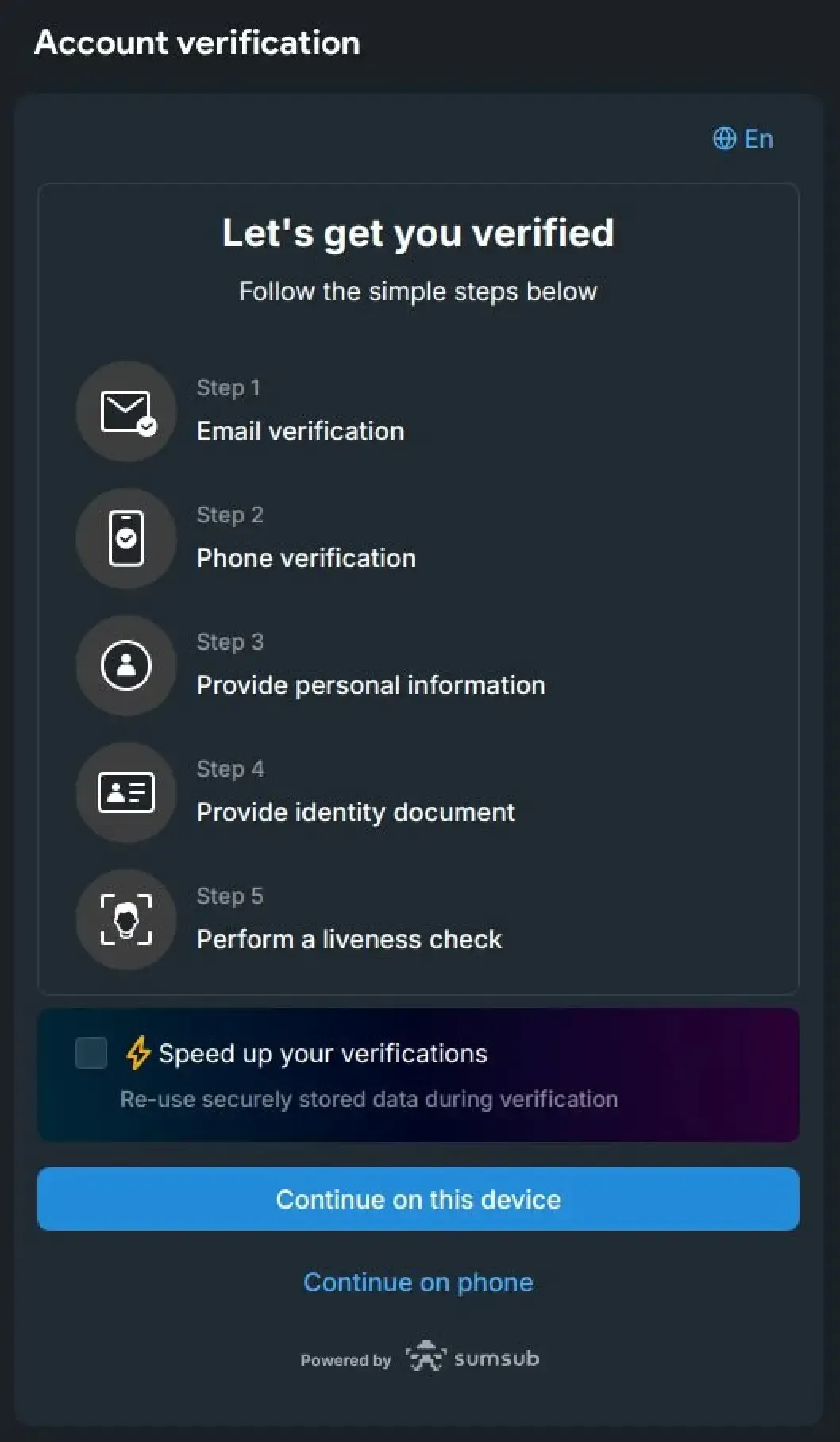Click the phone verification icon
This screenshot has height=1442, width=840.
[126, 538]
